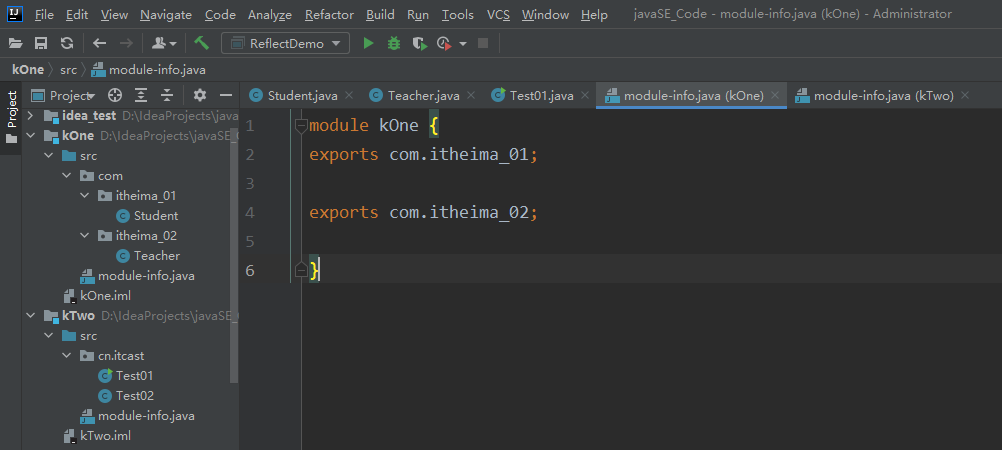Image resolution: width=1002 pixels, height=450 pixels.
Task: Open Project panel settings gear
Action: click(x=200, y=95)
